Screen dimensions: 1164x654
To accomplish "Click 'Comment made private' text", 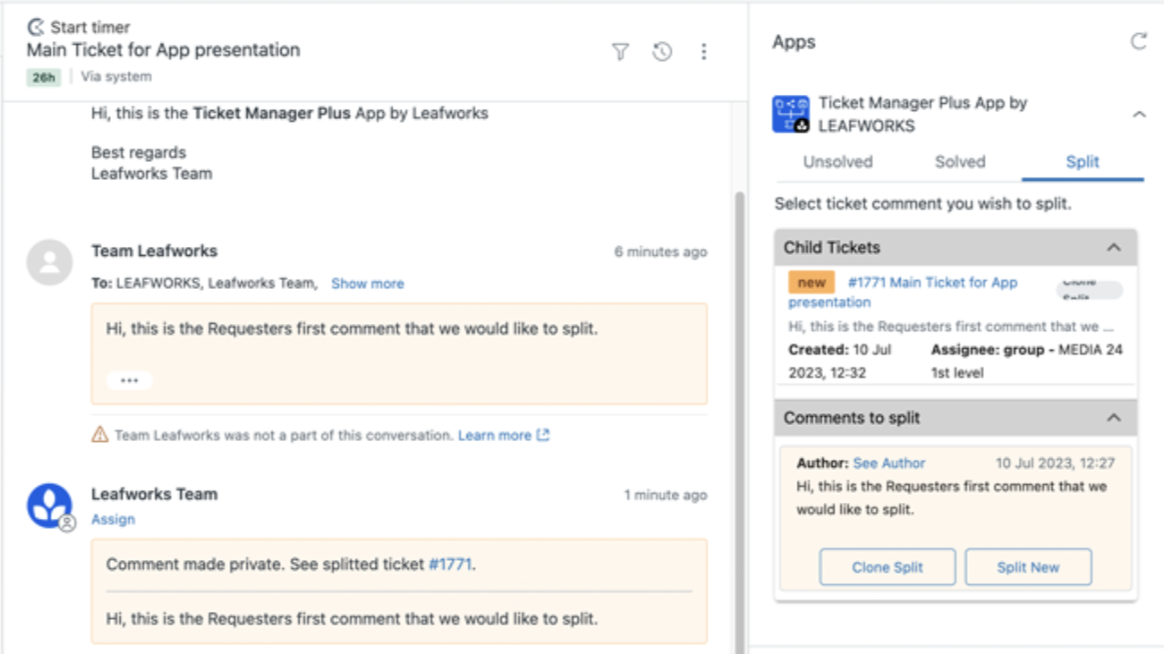I will (195, 564).
